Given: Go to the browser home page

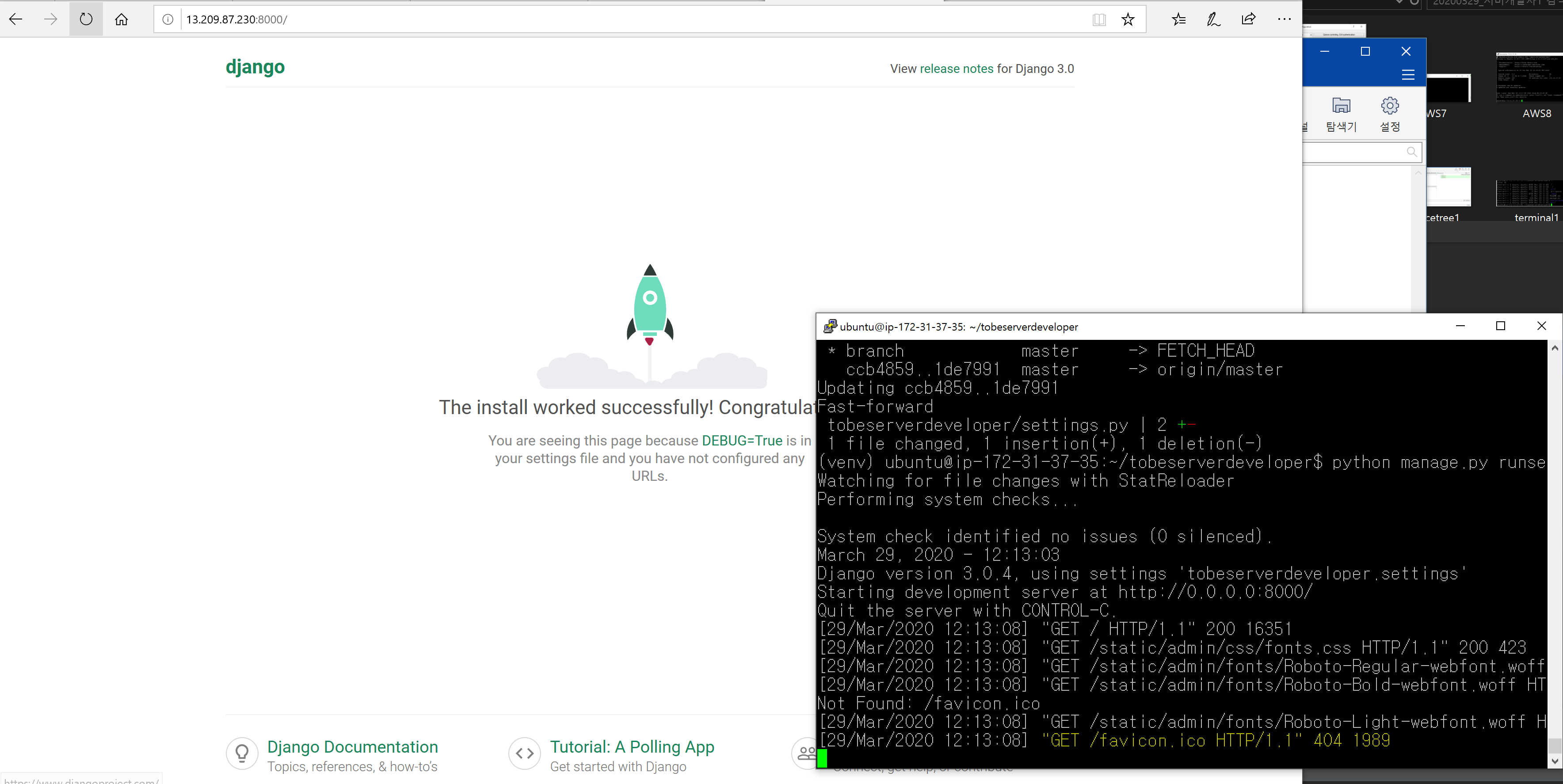Looking at the screenshot, I should click(x=122, y=19).
